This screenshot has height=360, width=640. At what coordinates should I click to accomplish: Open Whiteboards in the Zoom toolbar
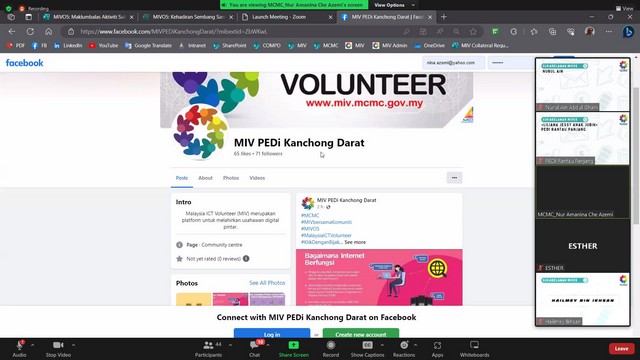pos(474,349)
